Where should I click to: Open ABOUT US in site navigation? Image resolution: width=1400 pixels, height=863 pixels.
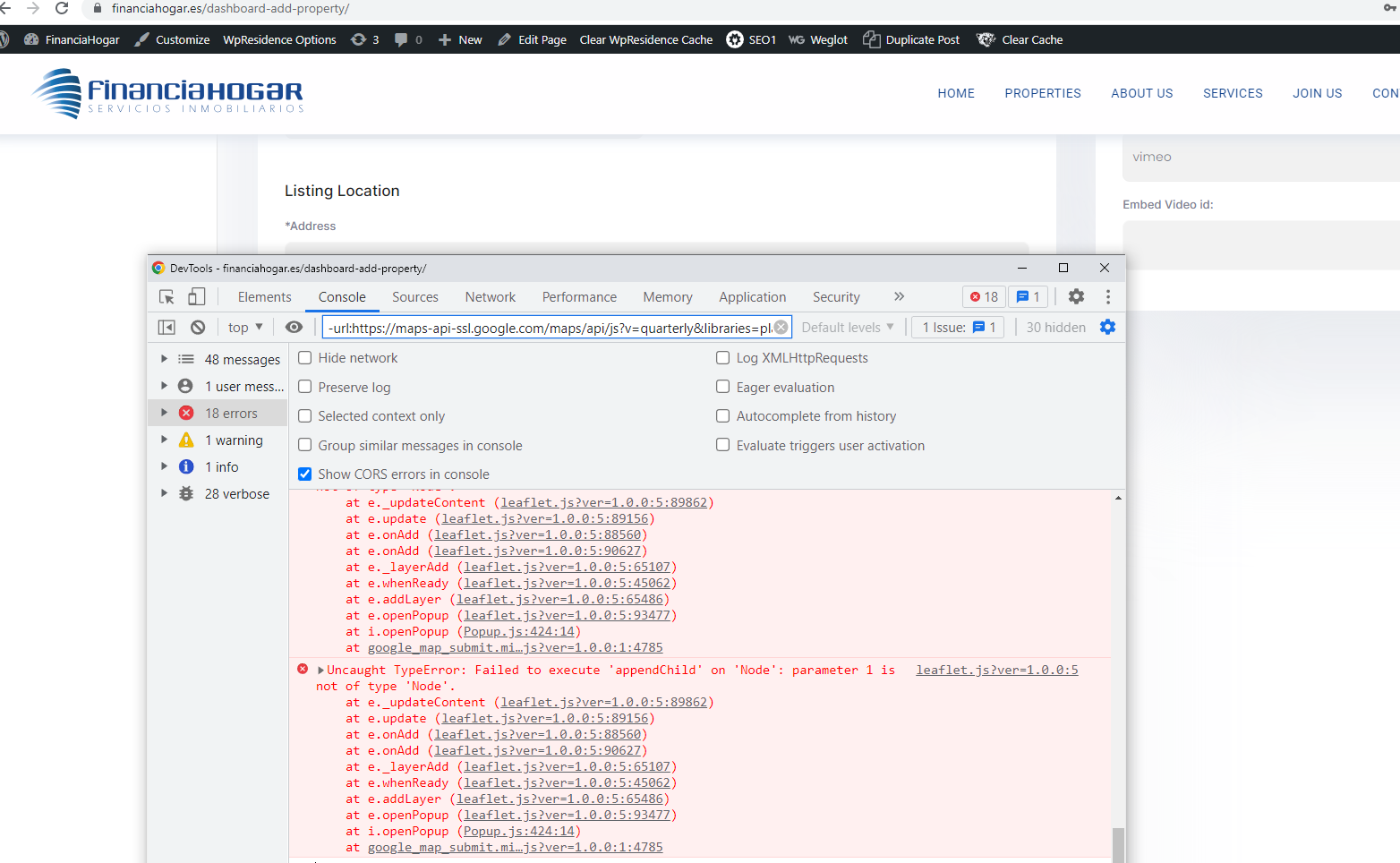pos(1142,93)
